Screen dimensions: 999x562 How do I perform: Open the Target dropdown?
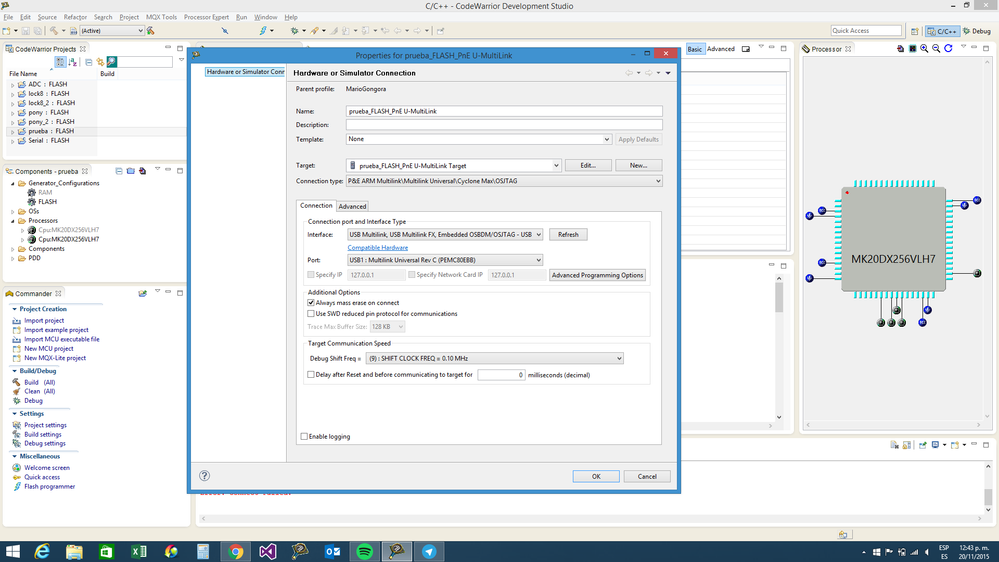556,166
